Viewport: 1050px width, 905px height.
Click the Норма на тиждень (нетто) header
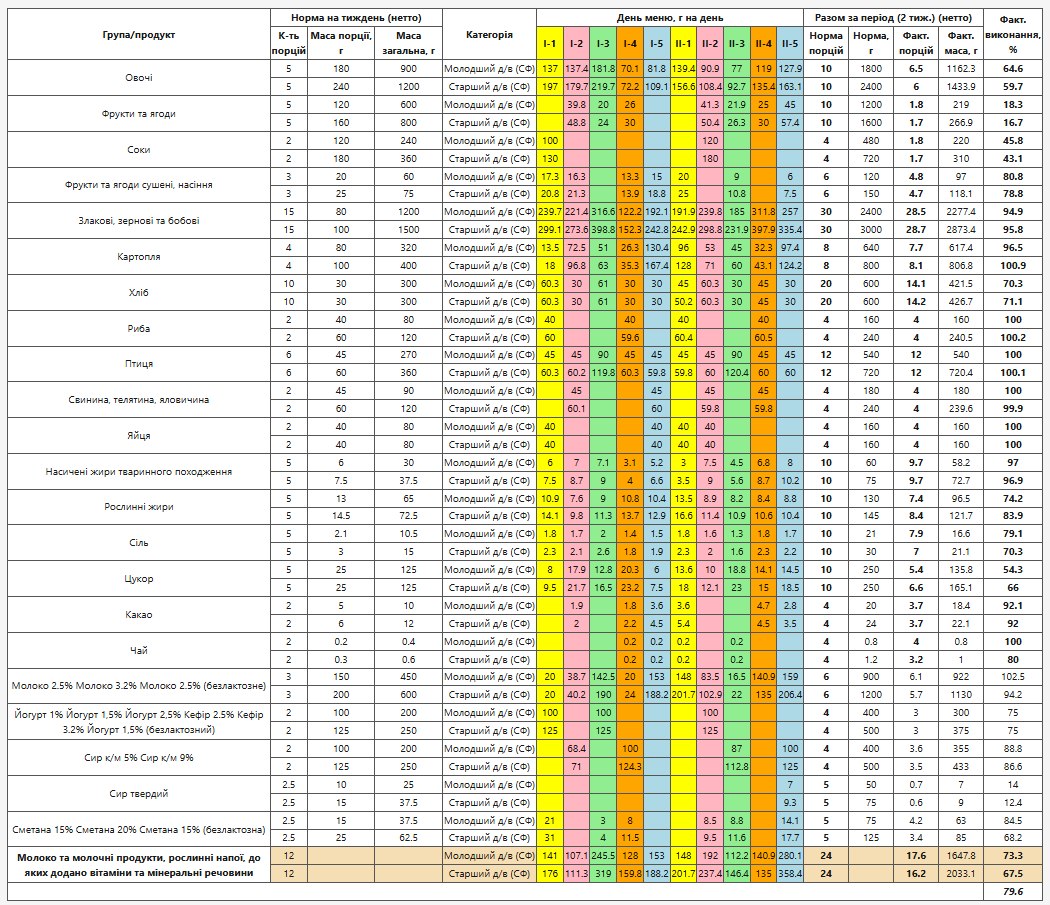356,18
